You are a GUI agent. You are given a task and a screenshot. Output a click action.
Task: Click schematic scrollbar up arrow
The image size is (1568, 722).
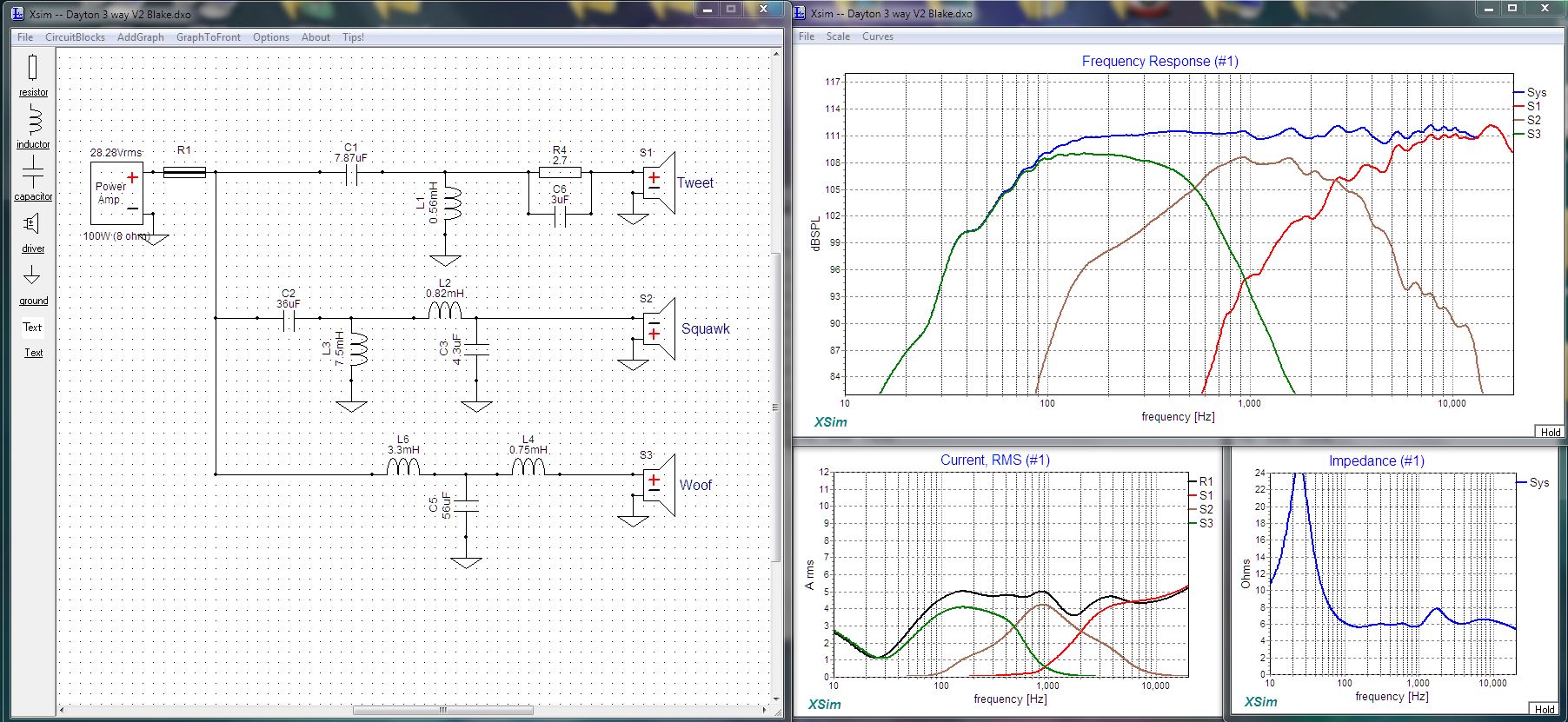tap(776, 54)
